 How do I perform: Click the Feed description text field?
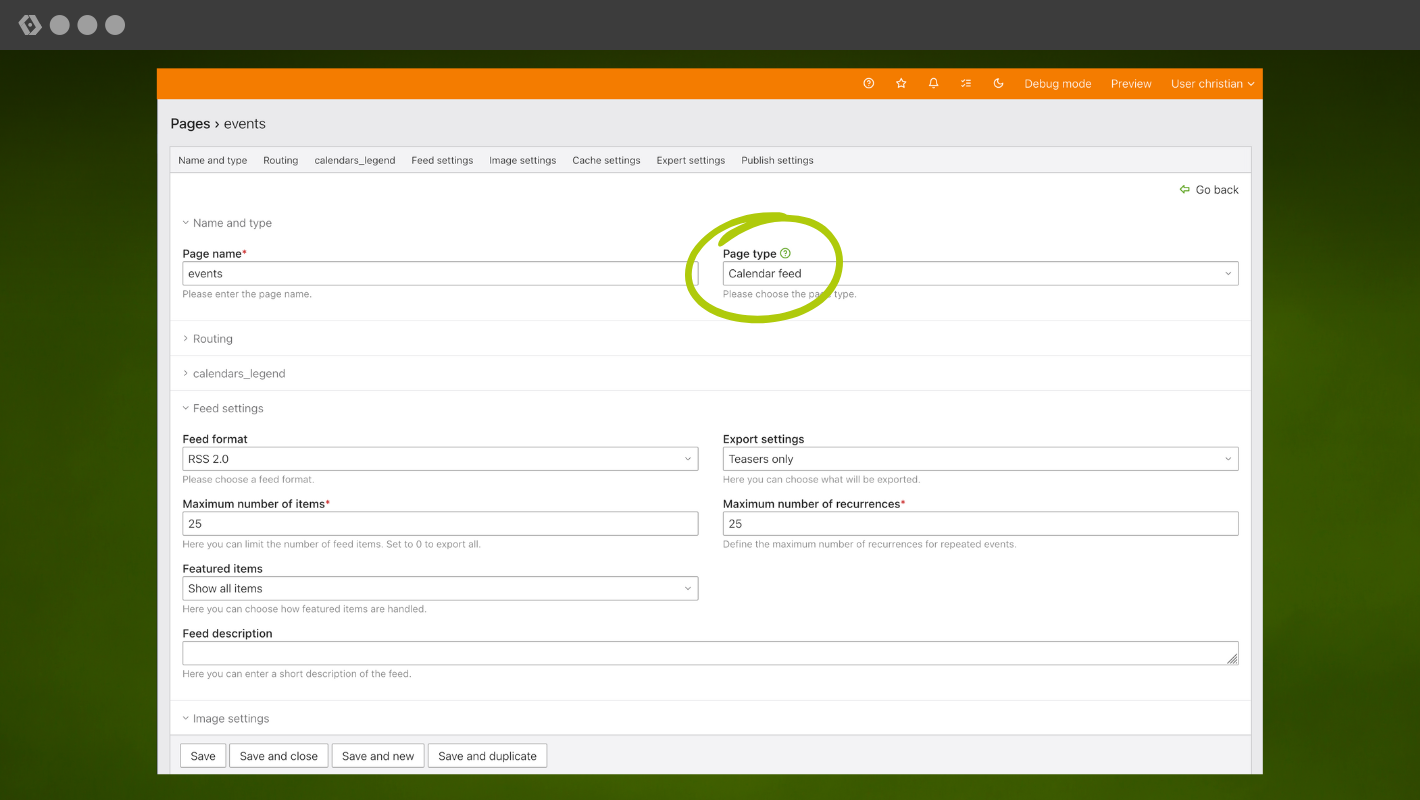coord(708,653)
